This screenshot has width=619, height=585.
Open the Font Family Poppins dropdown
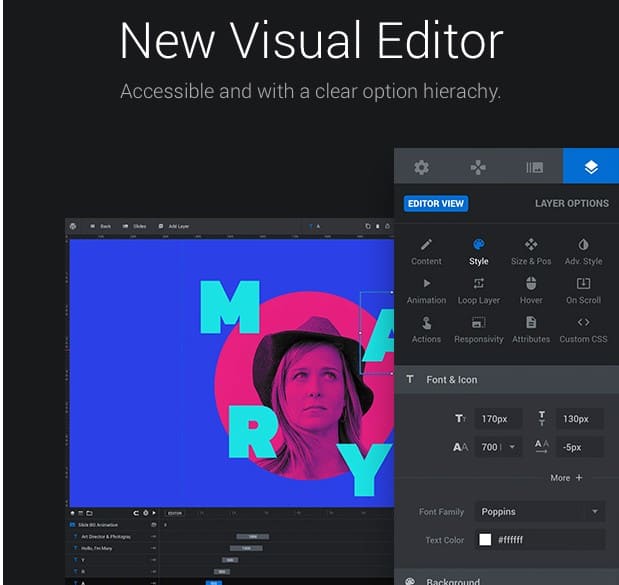[x=539, y=512]
